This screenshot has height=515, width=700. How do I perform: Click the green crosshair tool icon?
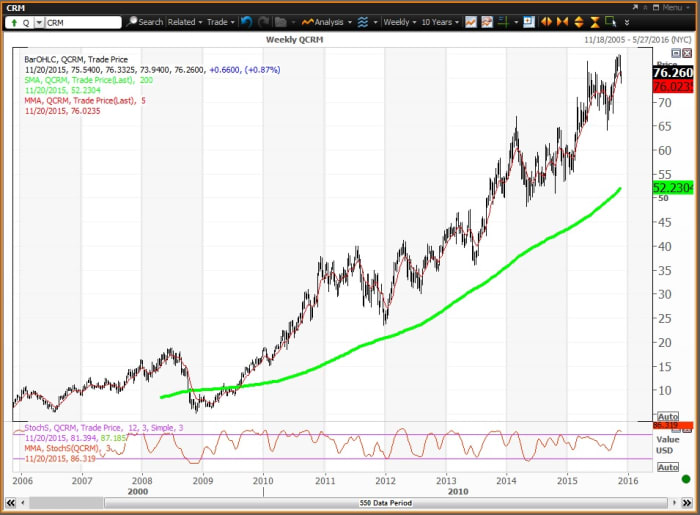[505, 21]
